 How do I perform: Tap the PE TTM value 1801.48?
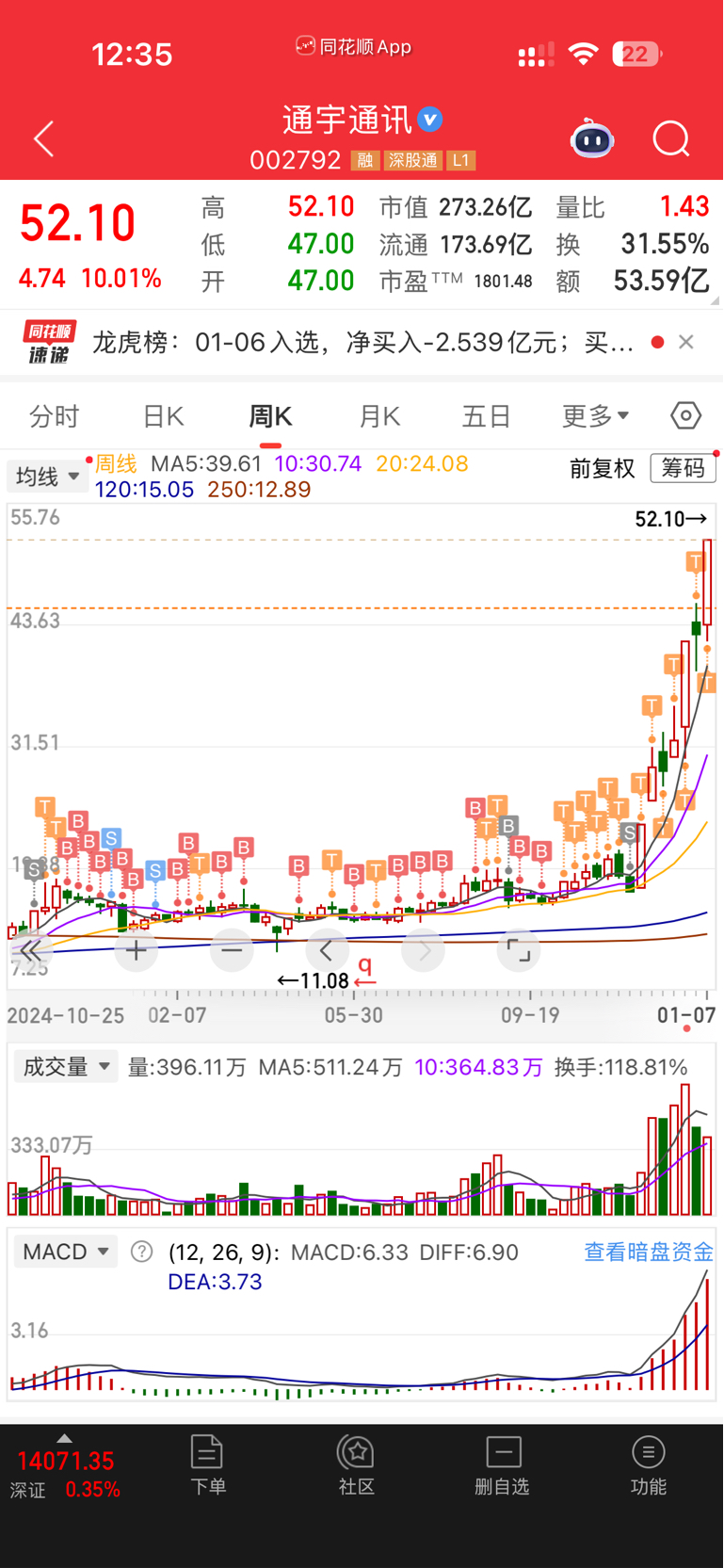click(503, 282)
